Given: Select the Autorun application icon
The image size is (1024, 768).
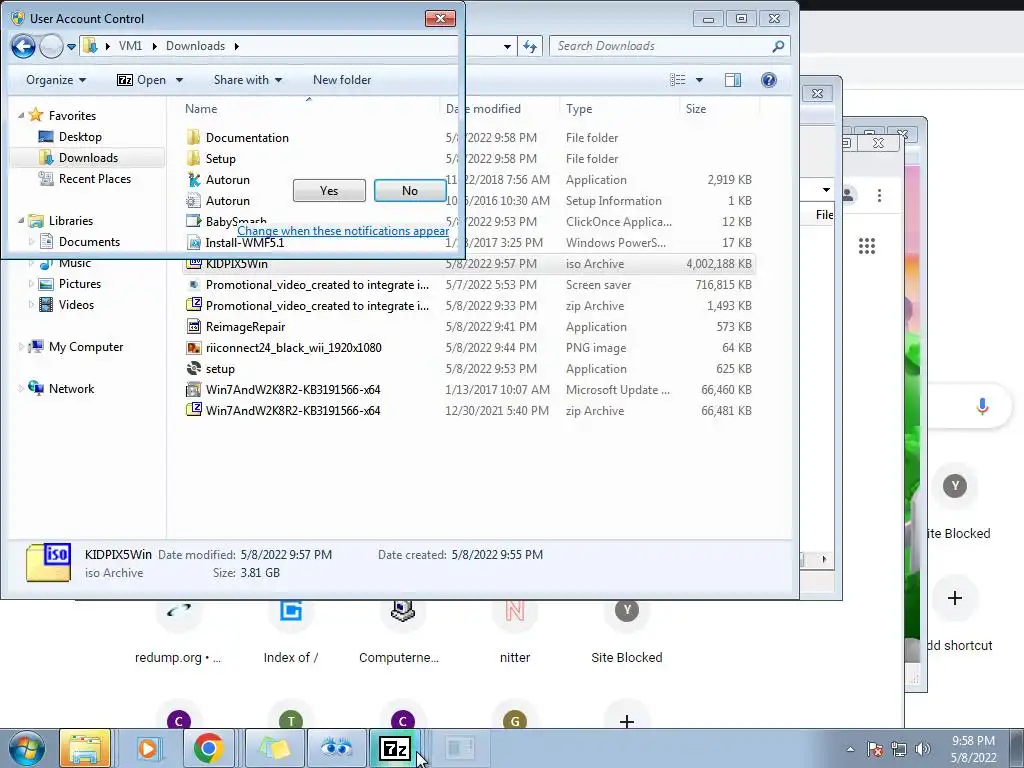Looking at the screenshot, I should coord(193,179).
